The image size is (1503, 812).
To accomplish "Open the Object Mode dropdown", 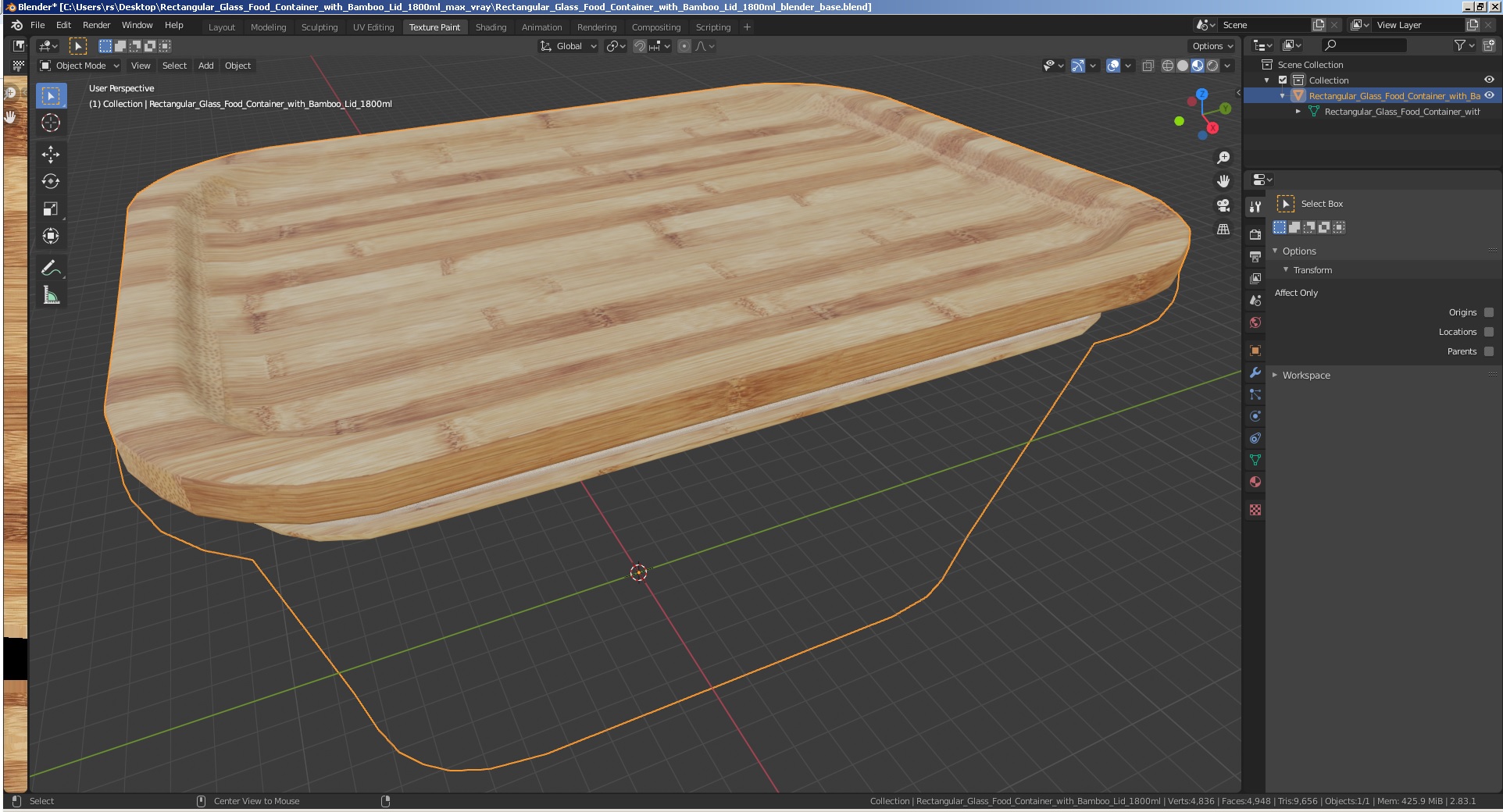I will point(79,66).
